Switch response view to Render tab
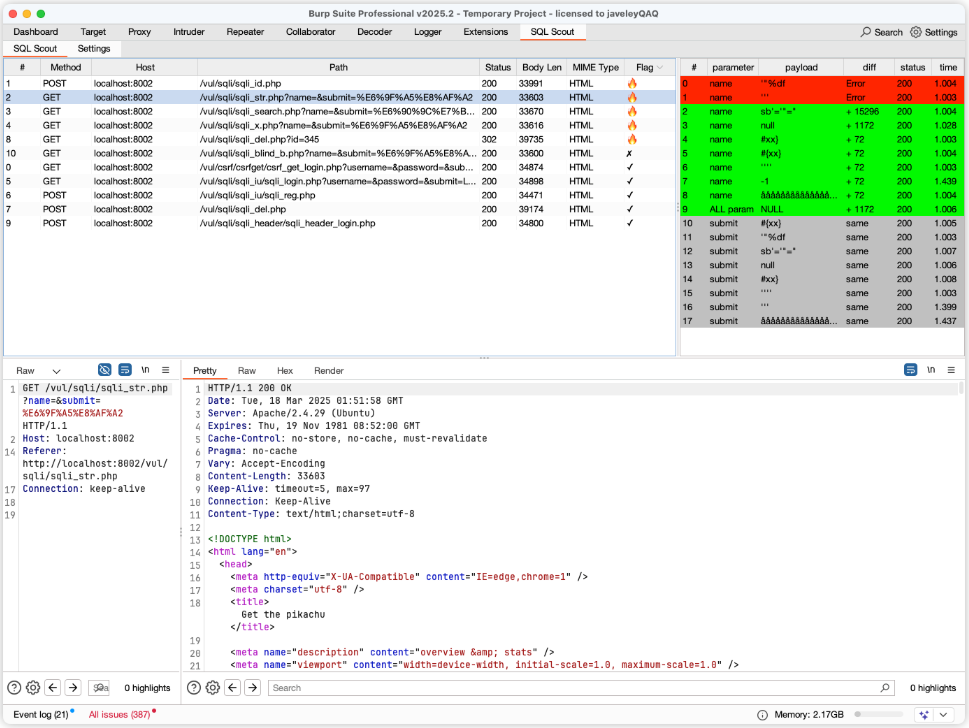The width and height of the screenshot is (969, 728). point(329,371)
